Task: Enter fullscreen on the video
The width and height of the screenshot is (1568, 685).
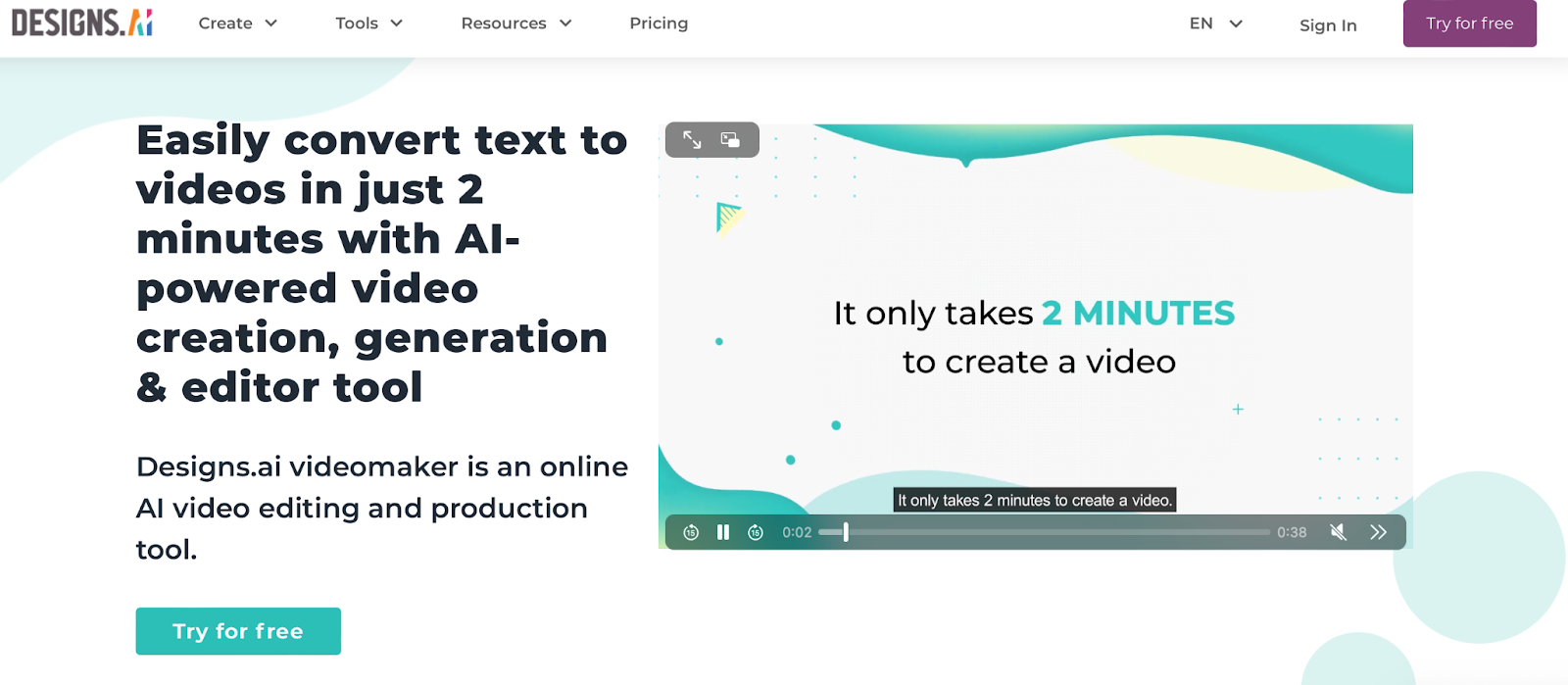Action: pos(692,140)
